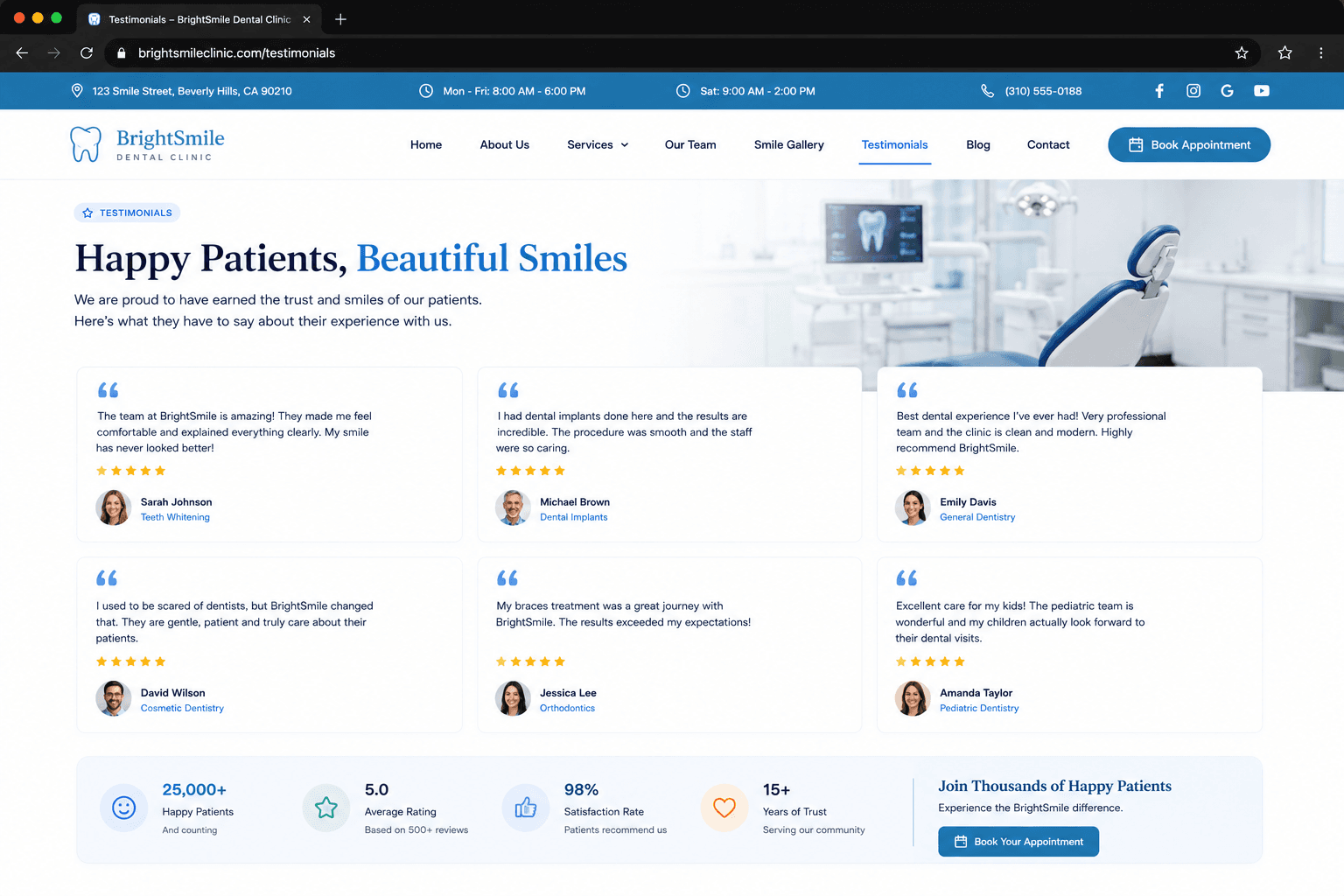Click the BrightSmile tooth logo
The width and height of the screenshot is (1344, 896).
click(86, 144)
